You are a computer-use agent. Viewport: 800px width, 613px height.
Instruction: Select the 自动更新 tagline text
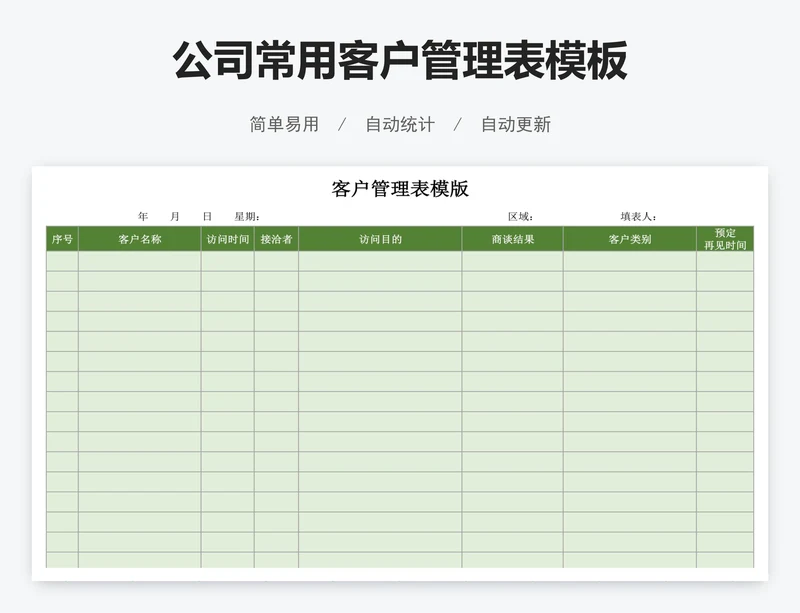click(516, 125)
